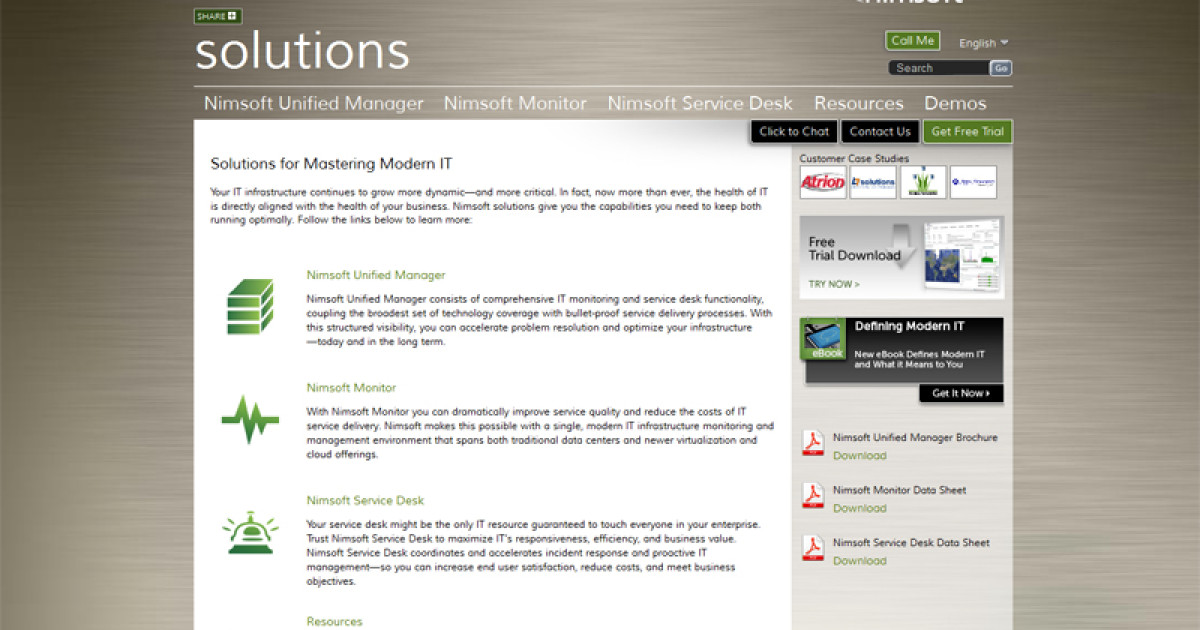Select the Nimsoft Monitor navigation item
This screenshot has height=630, width=1200.
pos(515,103)
